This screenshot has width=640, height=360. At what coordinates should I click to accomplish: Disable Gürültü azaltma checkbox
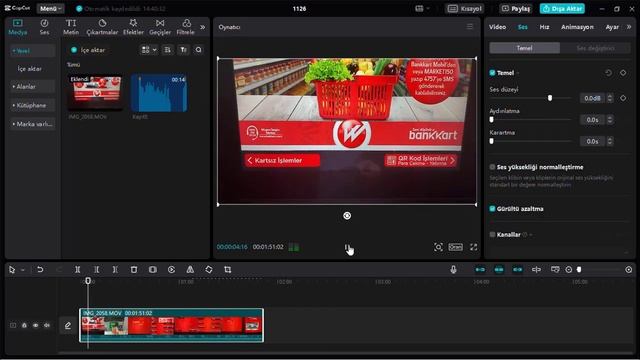(x=492, y=209)
